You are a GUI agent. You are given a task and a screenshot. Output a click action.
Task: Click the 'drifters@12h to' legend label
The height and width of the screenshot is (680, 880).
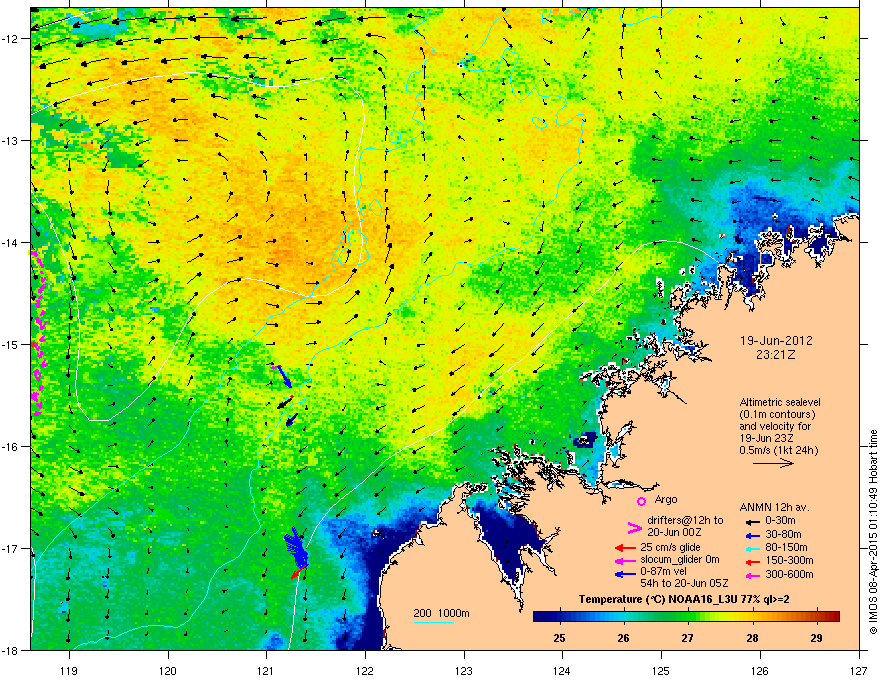685,520
